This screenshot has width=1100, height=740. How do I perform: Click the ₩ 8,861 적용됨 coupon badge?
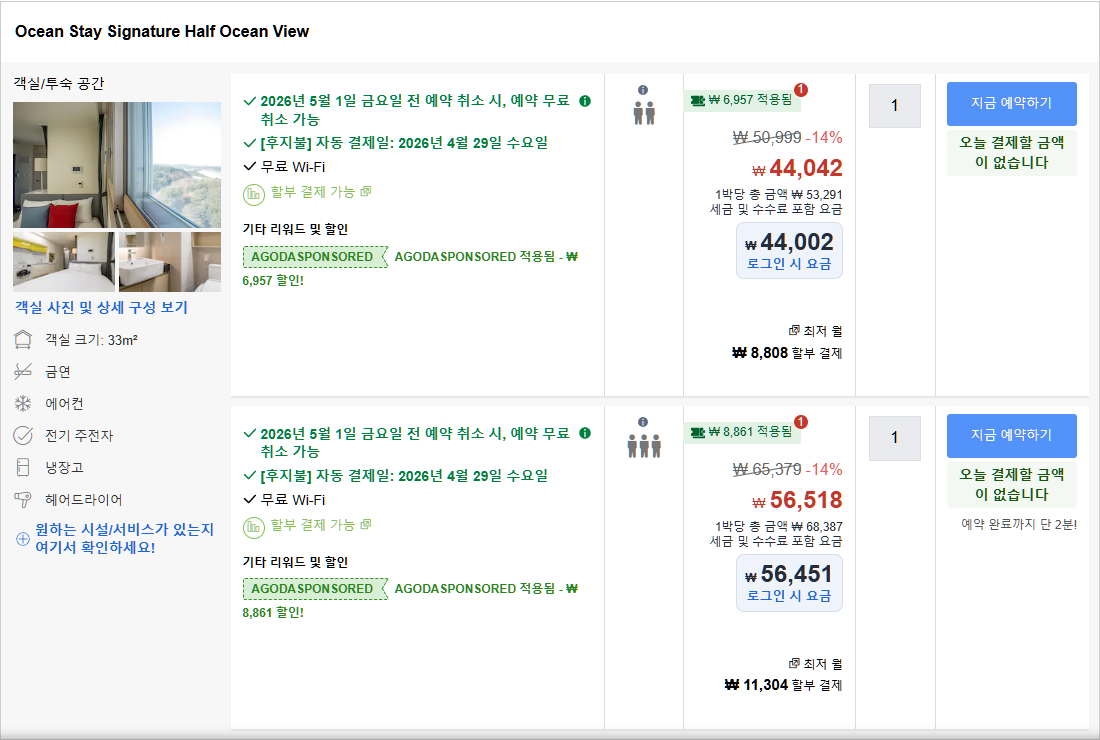(x=743, y=432)
